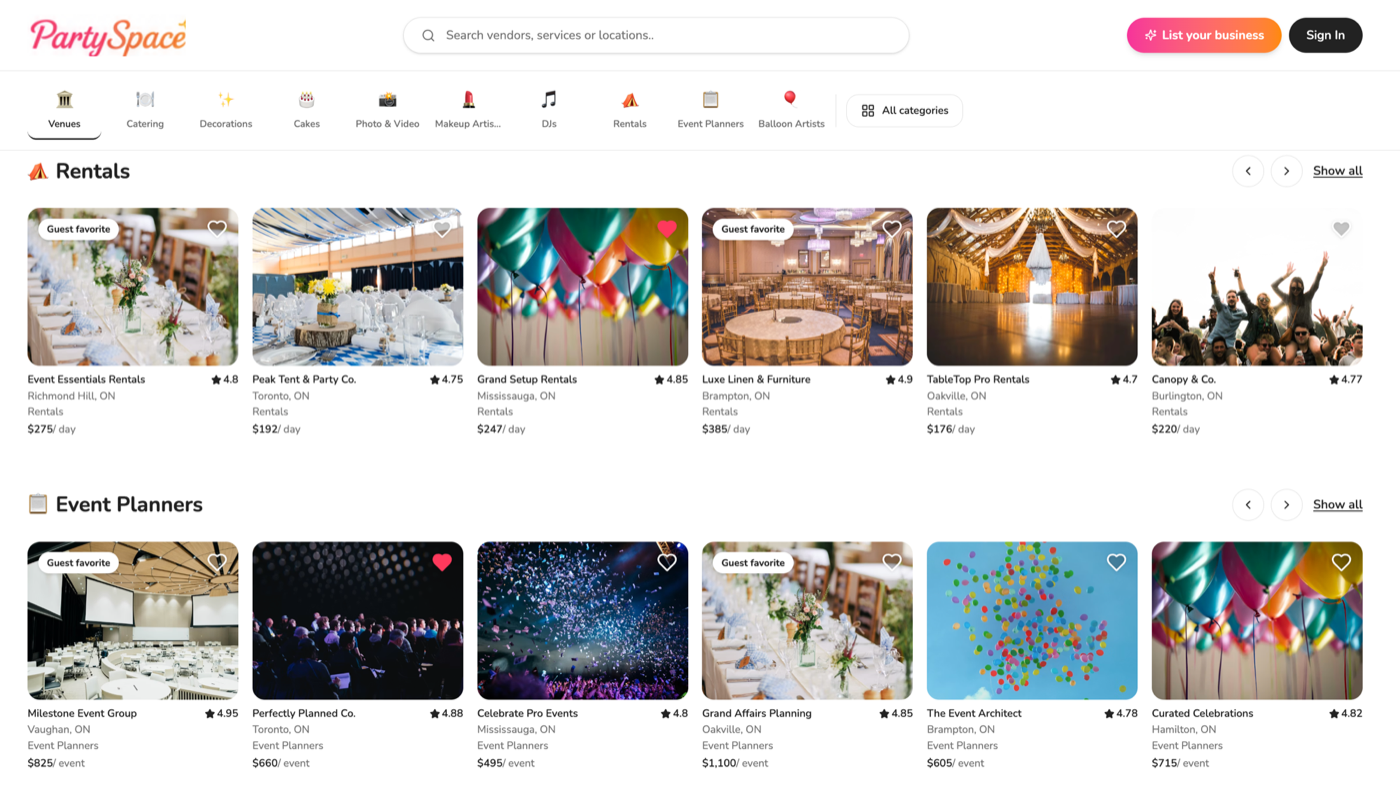The width and height of the screenshot is (1400, 799).
Task: Favorite Celebrate Pro Events heart
Action: (667, 563)
